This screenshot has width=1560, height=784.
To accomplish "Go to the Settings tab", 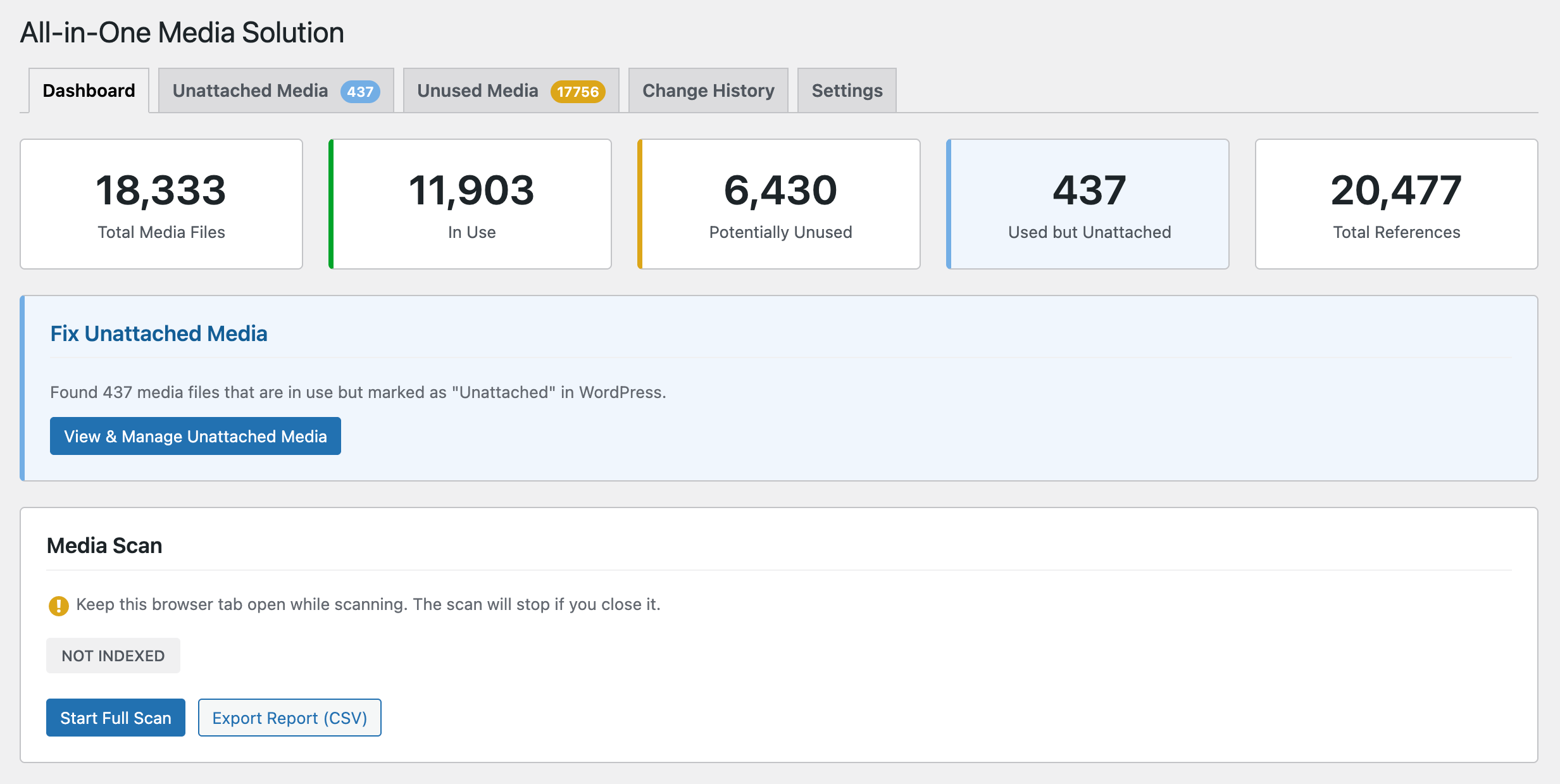I will pos(847,90).
